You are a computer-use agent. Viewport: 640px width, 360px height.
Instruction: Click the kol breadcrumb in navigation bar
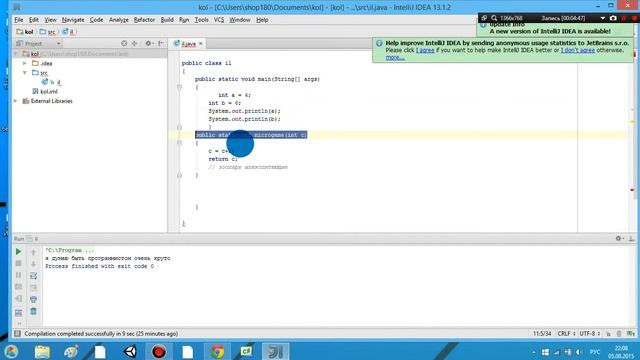pos(25,32)
